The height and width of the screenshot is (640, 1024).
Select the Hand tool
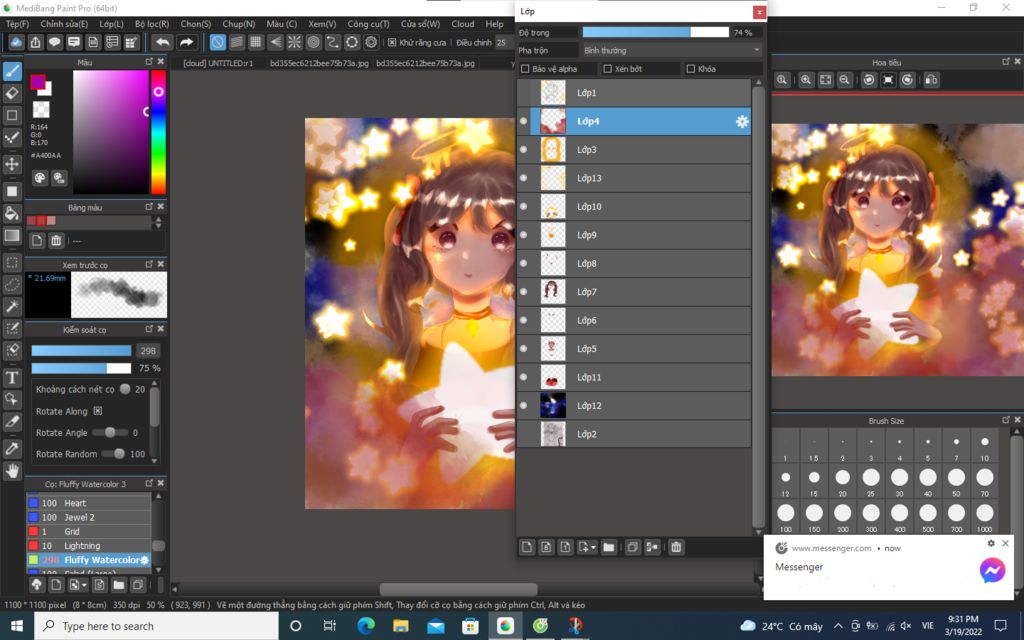tap(12, 471)
